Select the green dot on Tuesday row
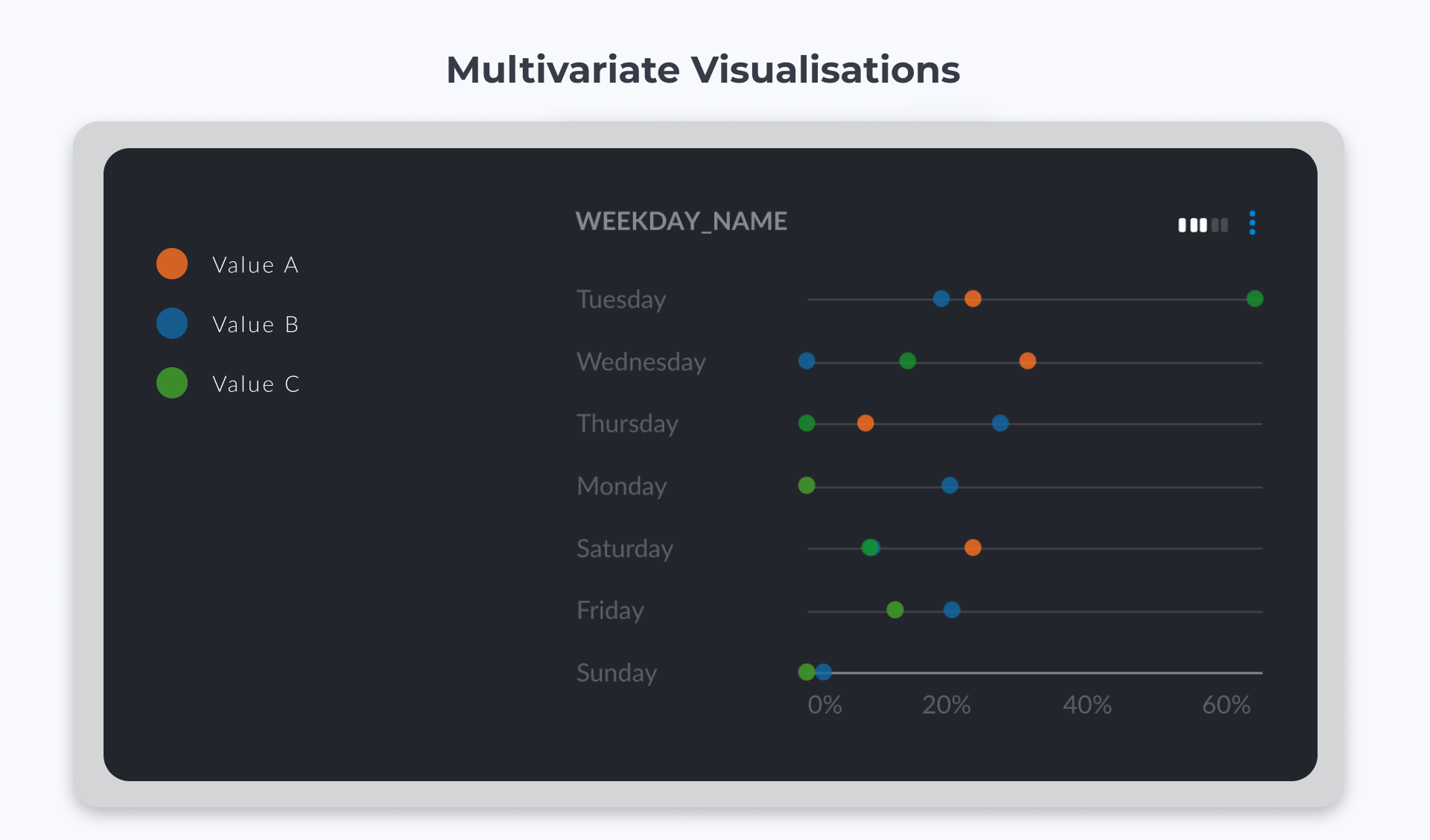 pos(1254,299)
